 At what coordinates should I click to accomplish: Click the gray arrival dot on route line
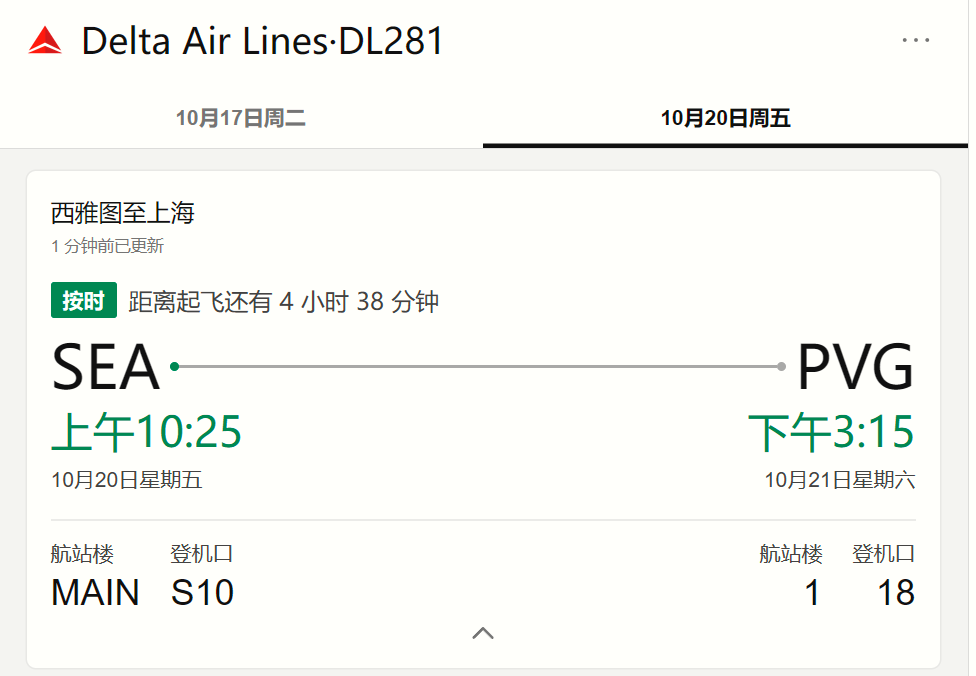click(x=781, y=367)
